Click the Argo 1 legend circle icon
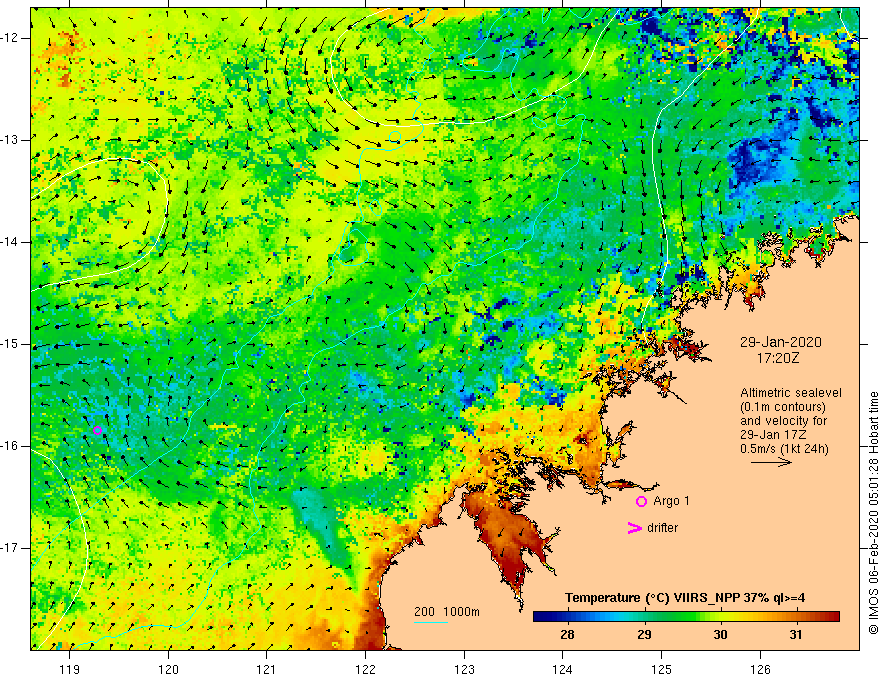Viewport: 880px width, 680px height. (x=641, y=502)
